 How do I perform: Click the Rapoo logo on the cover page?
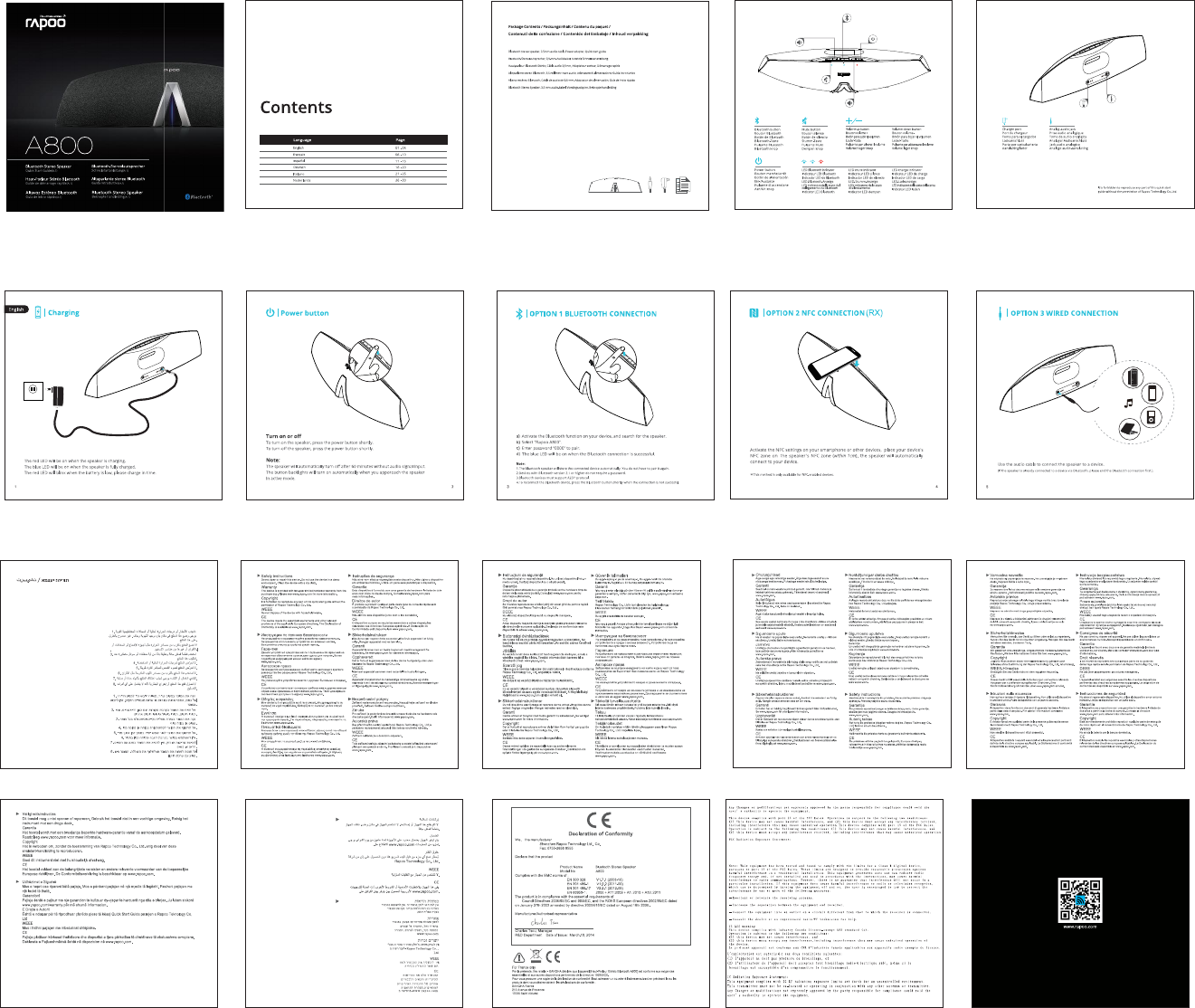[44, 22]
